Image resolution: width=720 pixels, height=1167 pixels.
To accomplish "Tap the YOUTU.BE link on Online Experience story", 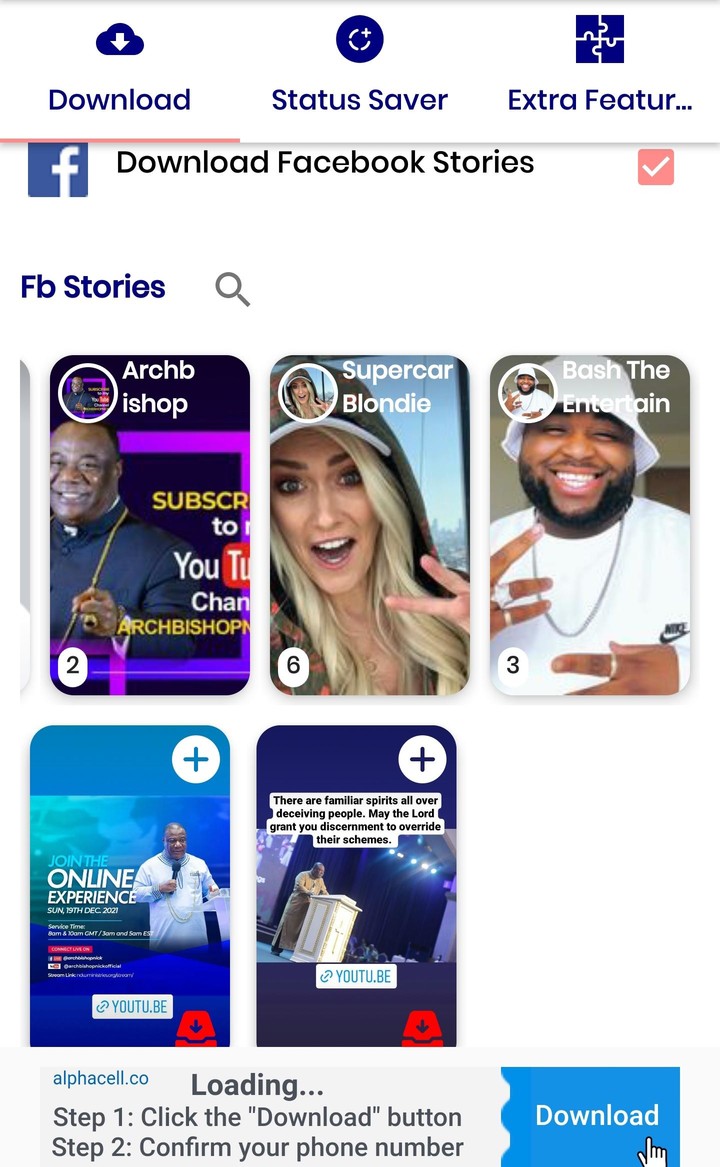I will click(133, 1007).
